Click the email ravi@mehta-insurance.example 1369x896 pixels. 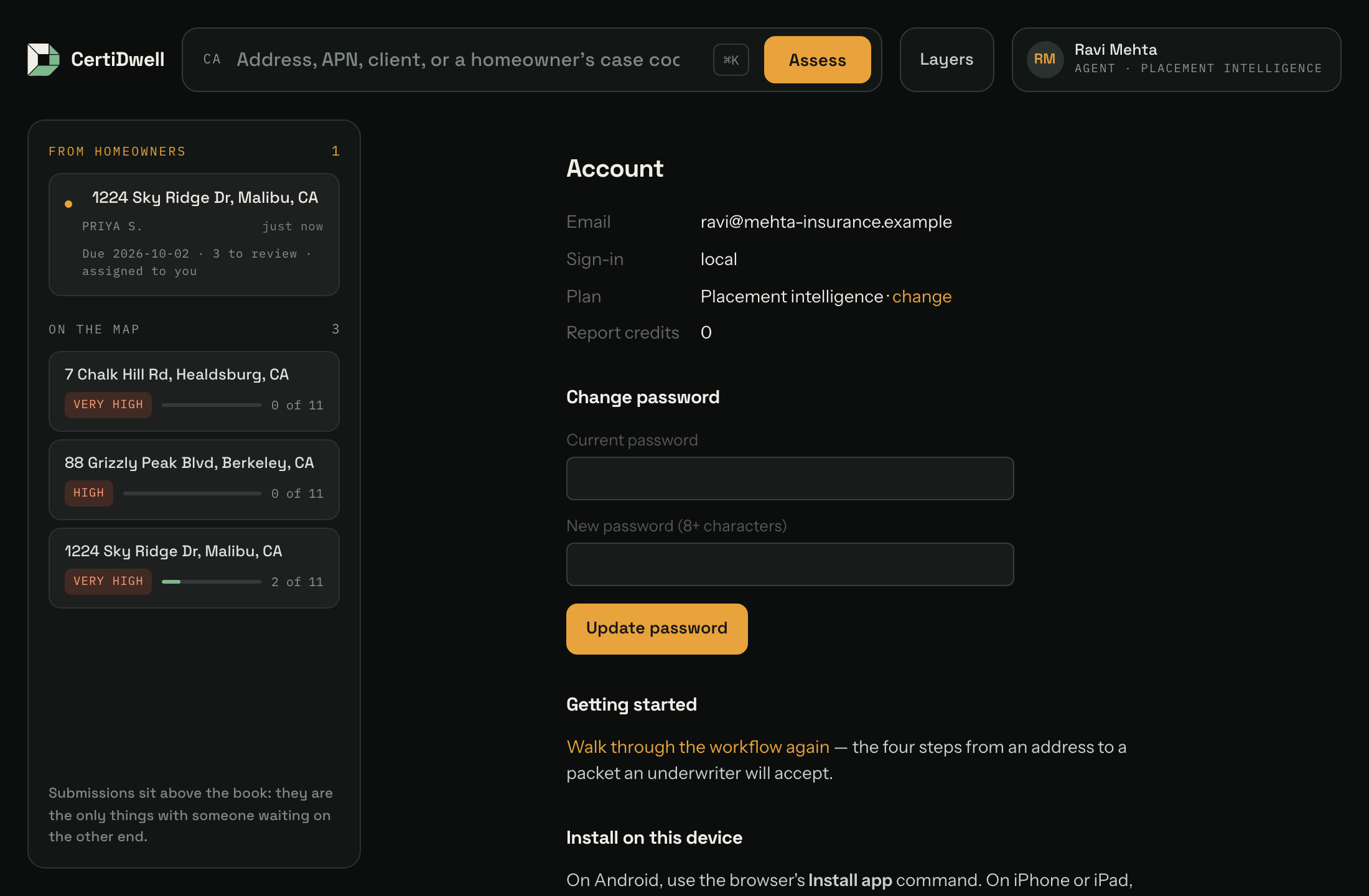(826, 222)
